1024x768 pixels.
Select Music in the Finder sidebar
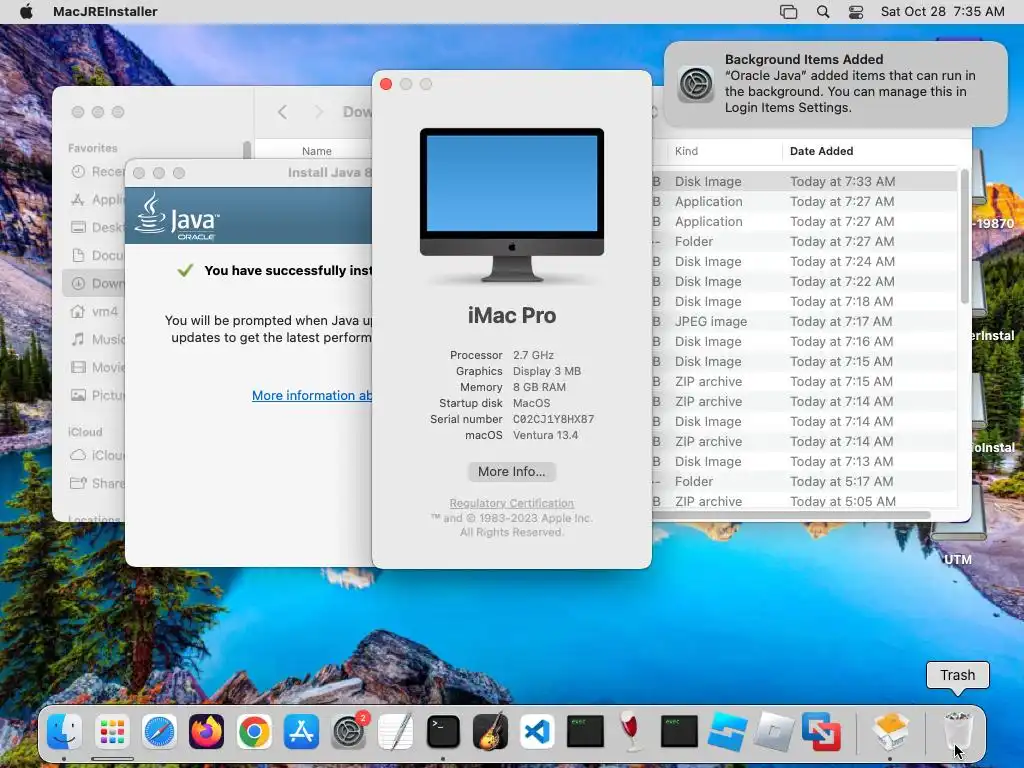(x=97, y=340)
